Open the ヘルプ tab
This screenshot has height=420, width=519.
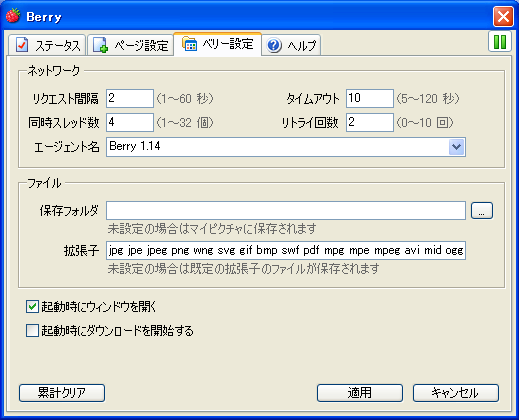291,45
